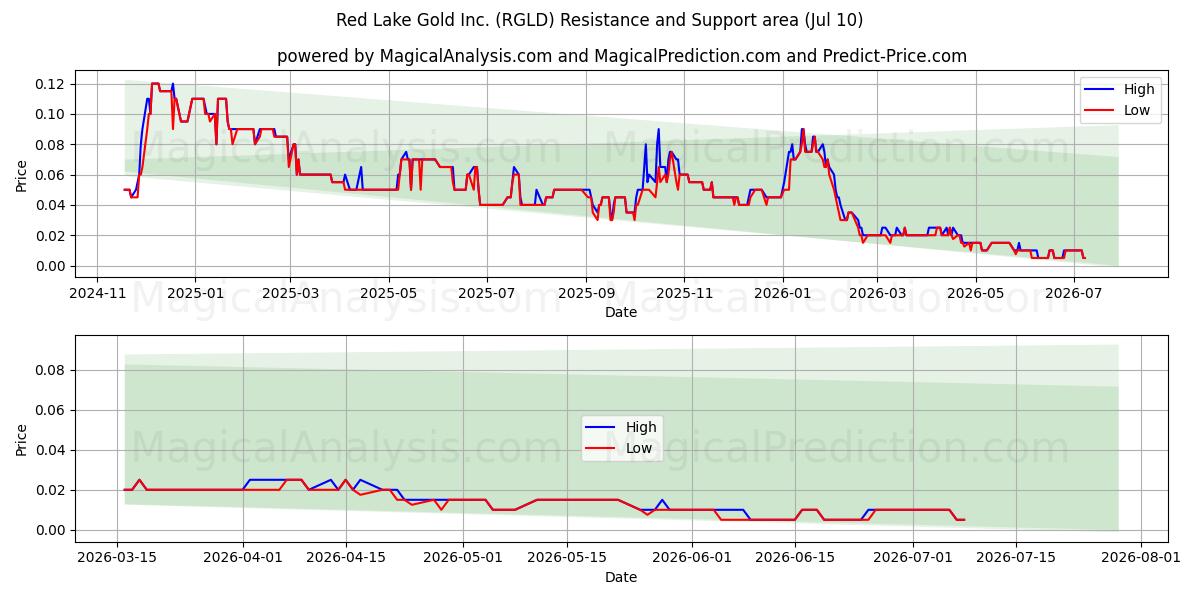Click the '2025-09' tick label

(585, 293)
